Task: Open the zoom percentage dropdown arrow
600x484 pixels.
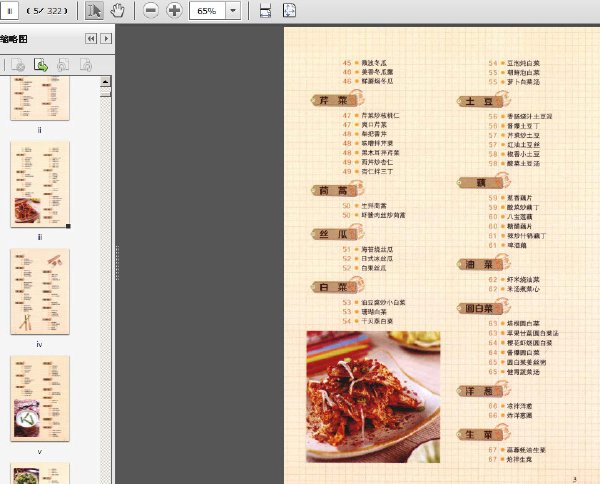Action: point(233,11)
